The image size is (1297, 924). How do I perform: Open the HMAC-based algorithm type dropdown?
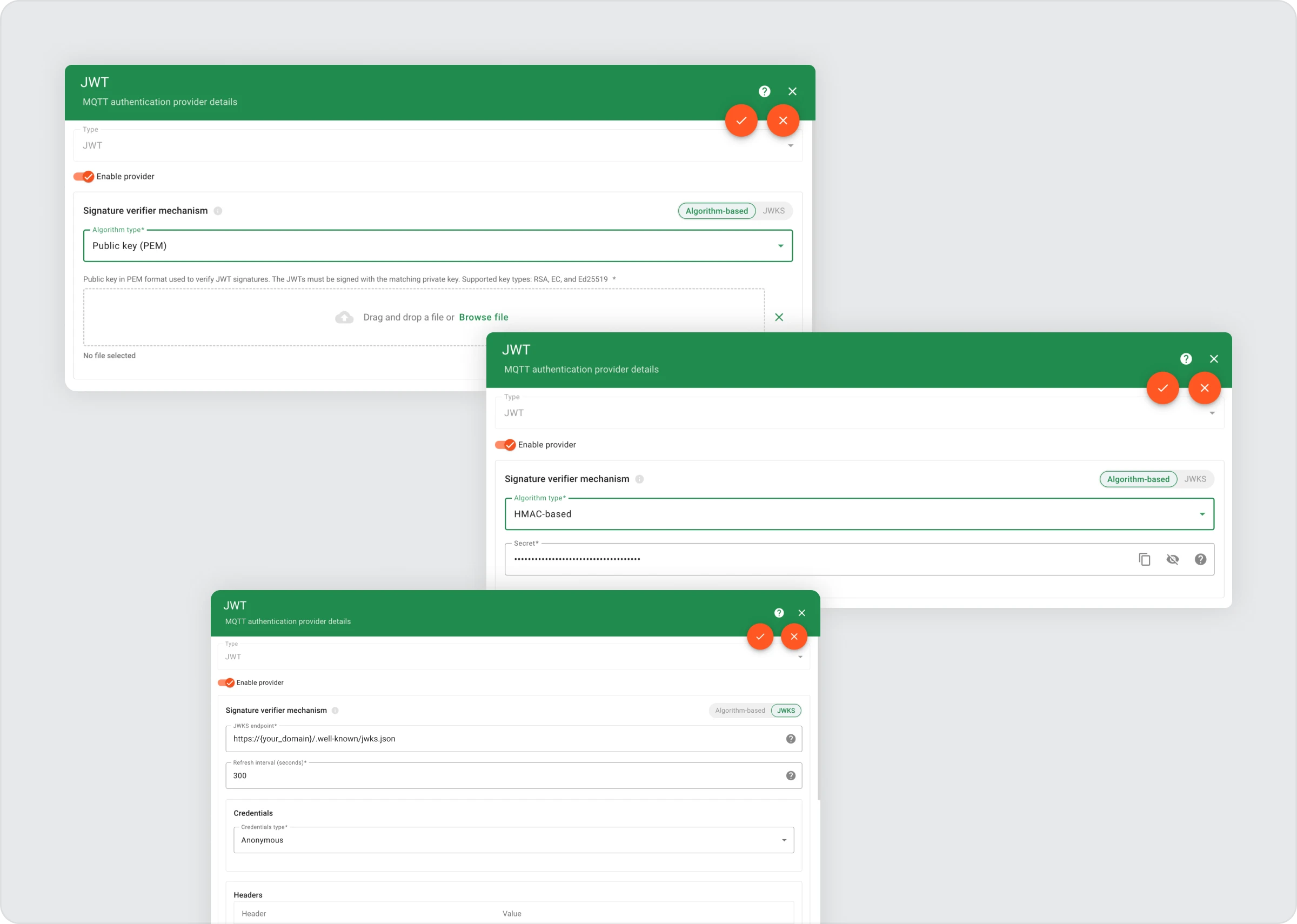point(859,514)
